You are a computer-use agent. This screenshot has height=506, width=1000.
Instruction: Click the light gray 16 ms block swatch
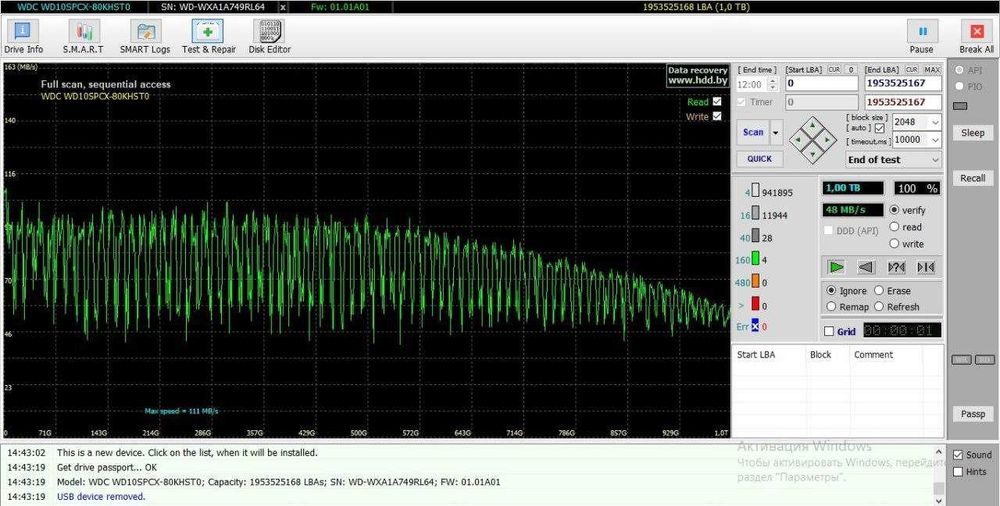755,213
